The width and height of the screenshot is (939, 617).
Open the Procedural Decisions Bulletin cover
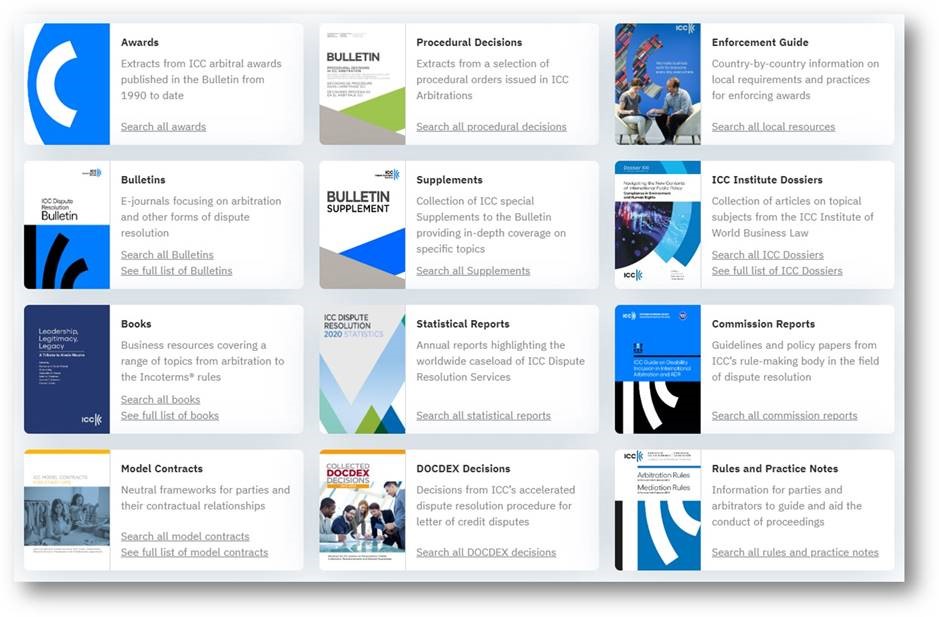tap(362, 84)
